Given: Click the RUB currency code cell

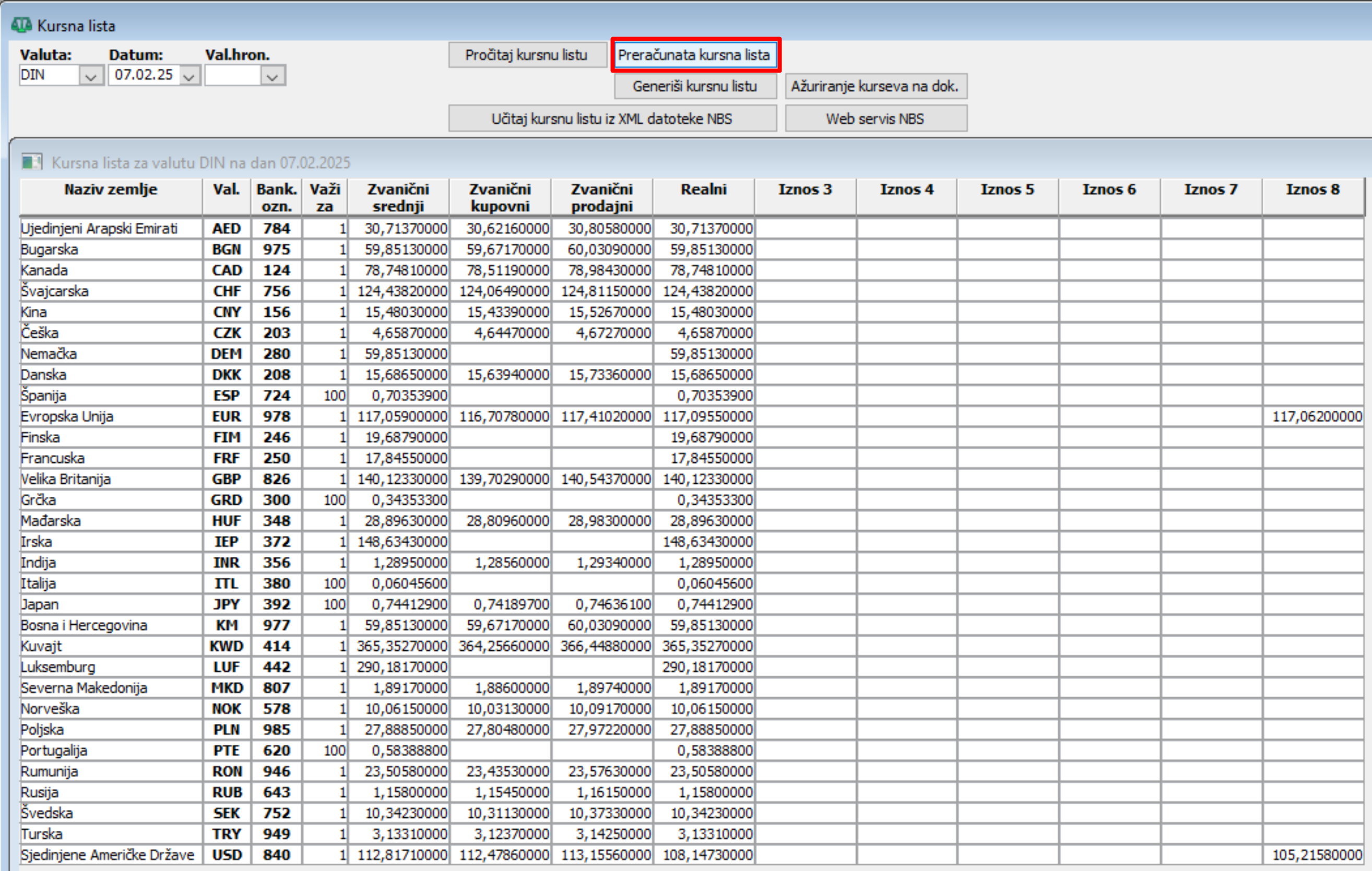Looking at the screenshot, I should (x=227, y=792).
